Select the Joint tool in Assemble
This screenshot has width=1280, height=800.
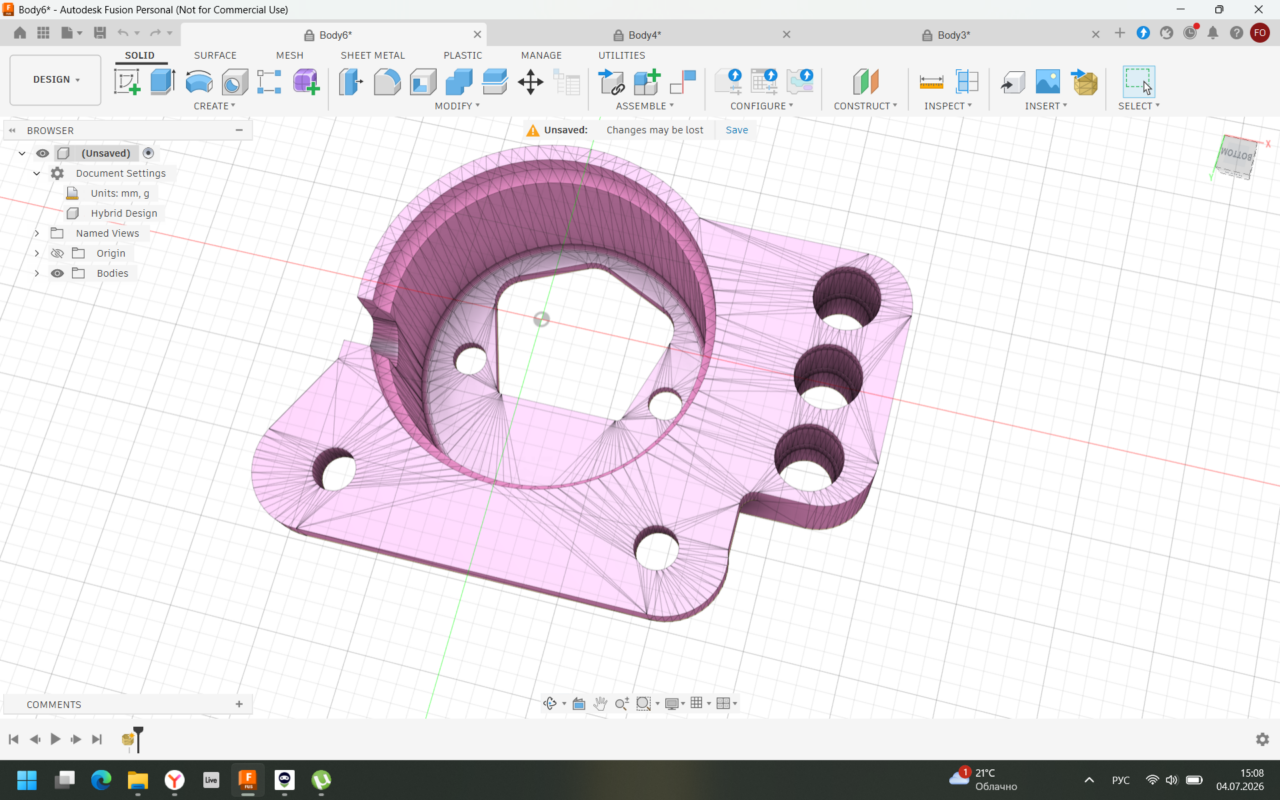point(611,82)
